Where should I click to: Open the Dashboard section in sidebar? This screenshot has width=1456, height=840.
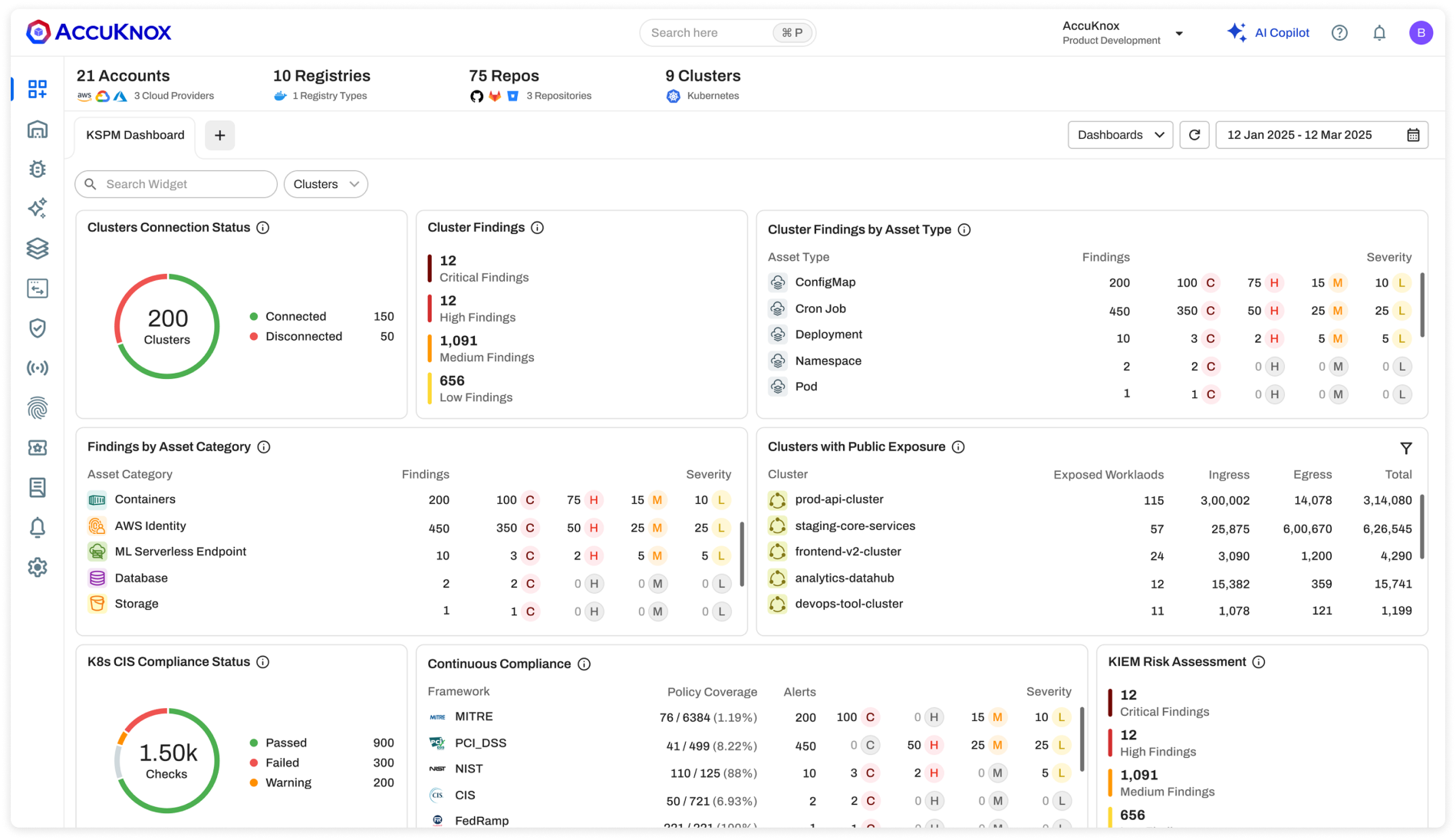37,89
